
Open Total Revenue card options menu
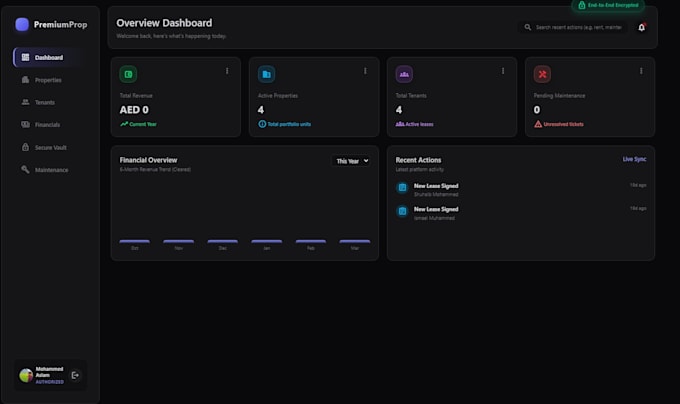[227, 71]
